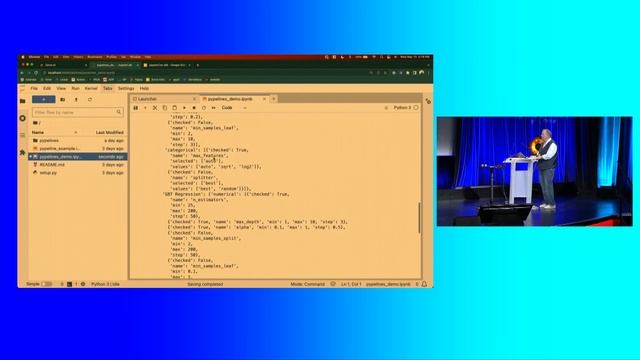Viewport: 640px width, 360px height.
Task: Open the Extension Manager puzzle icon
Action: (x=22, y=152)
